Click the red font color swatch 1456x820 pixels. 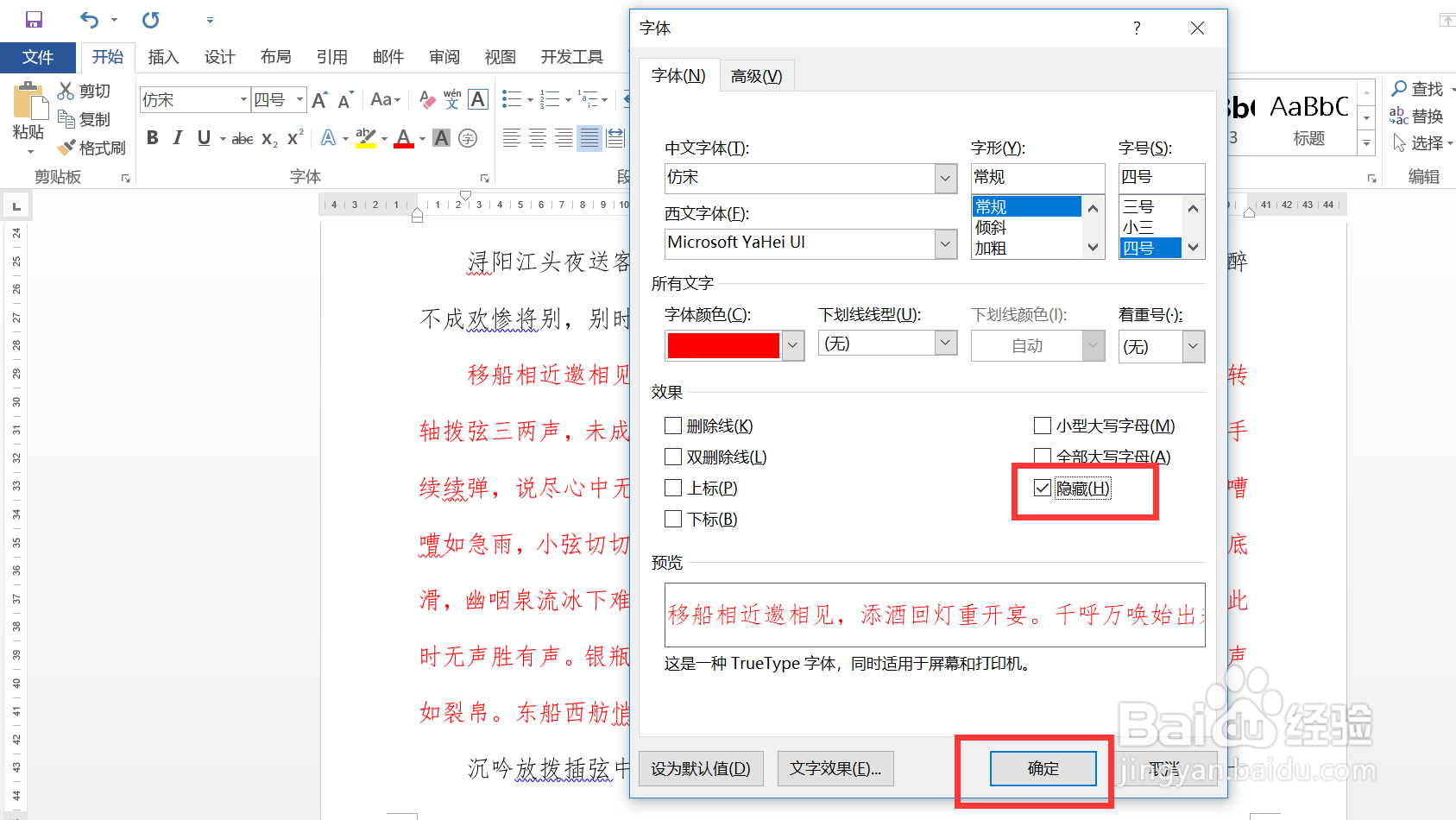(723, 345)
